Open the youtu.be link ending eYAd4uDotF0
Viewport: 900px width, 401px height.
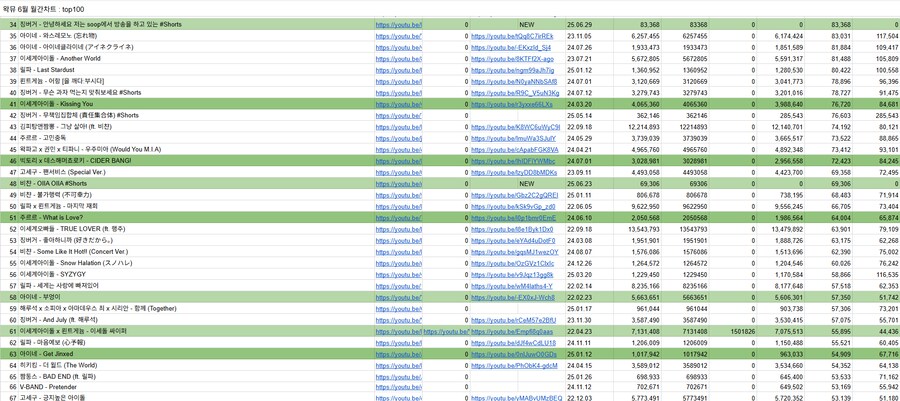coord(513,240)
